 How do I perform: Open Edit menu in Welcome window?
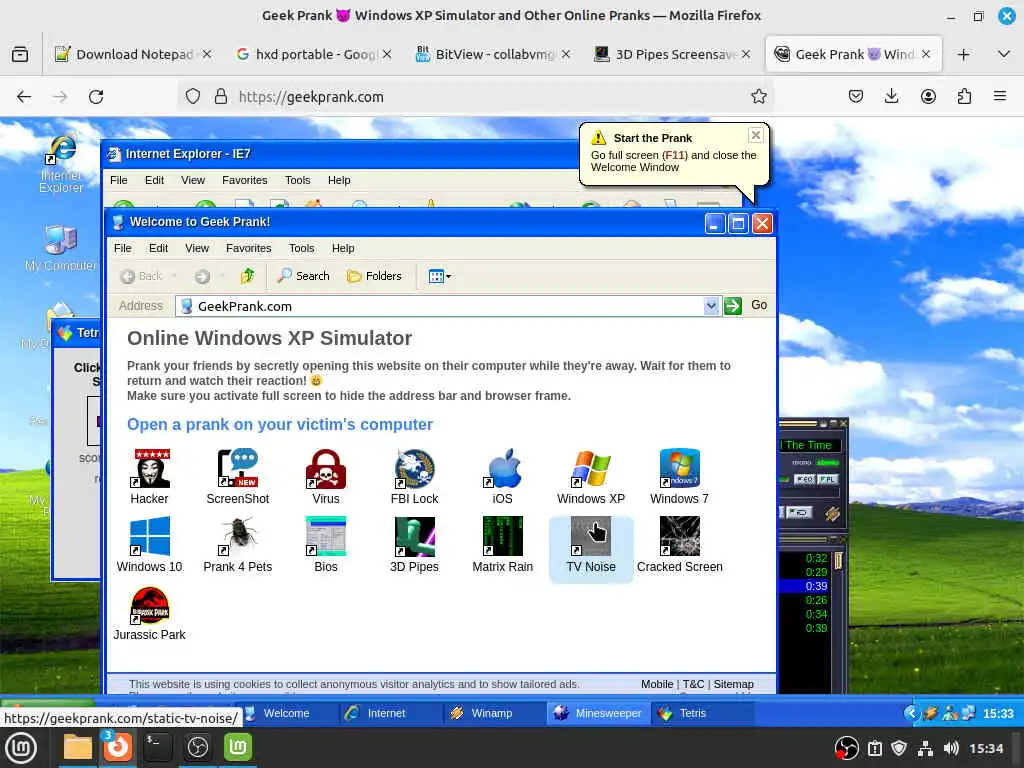pos(158,248)
